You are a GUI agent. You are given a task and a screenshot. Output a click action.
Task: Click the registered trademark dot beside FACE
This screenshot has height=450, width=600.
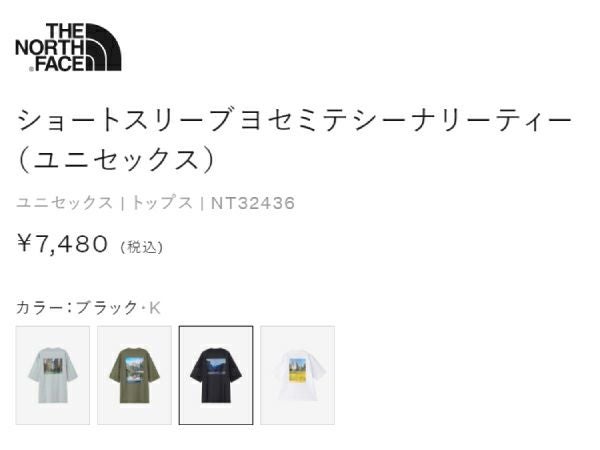click(31, 69)
